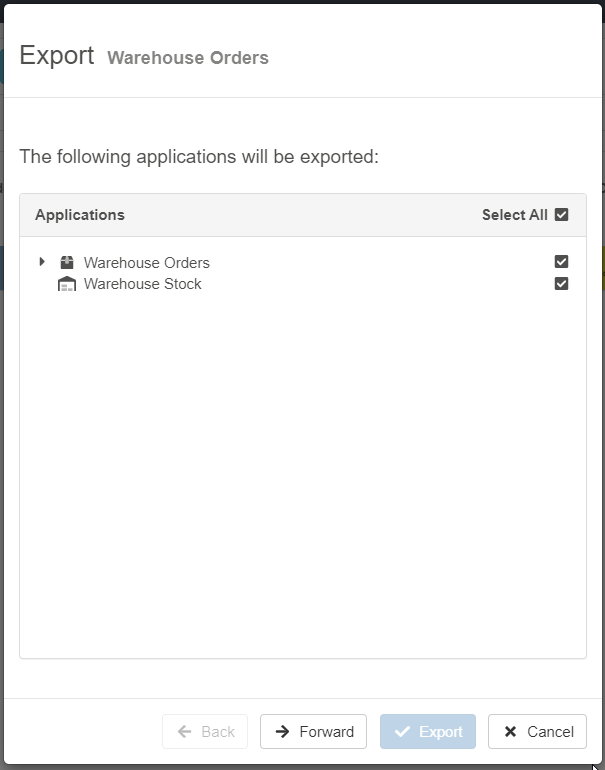Click the Warehouse Orders box icon

coord(67,263)
